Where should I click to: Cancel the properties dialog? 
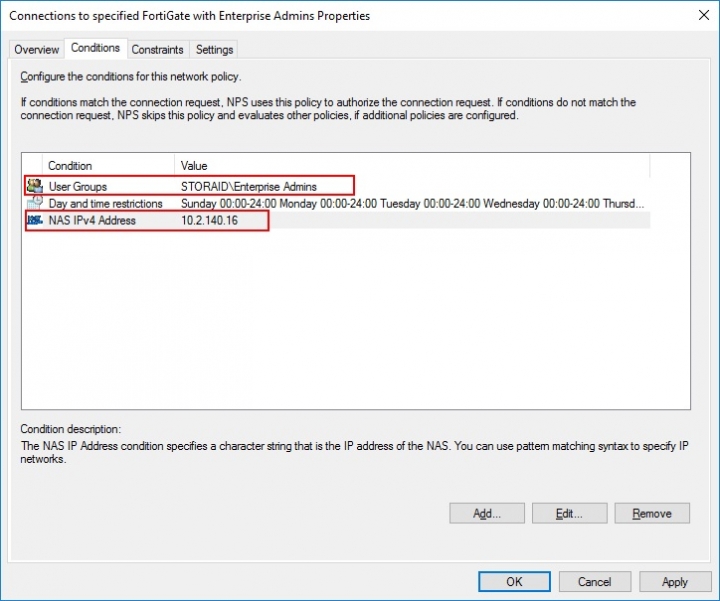(595, 582)
